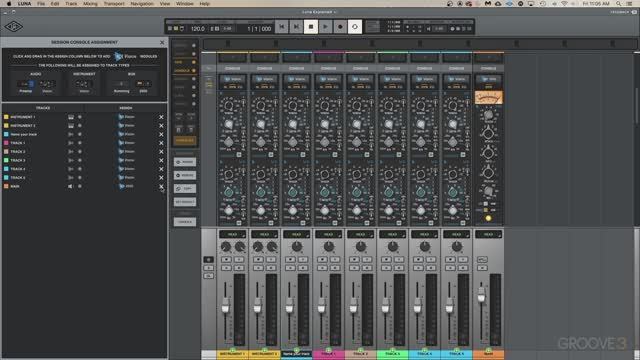Click the INSTRUMENT 1 yellow color swatch
Image resolution: width=640 pixels, height=360 pixels.
tap(6, 117)
